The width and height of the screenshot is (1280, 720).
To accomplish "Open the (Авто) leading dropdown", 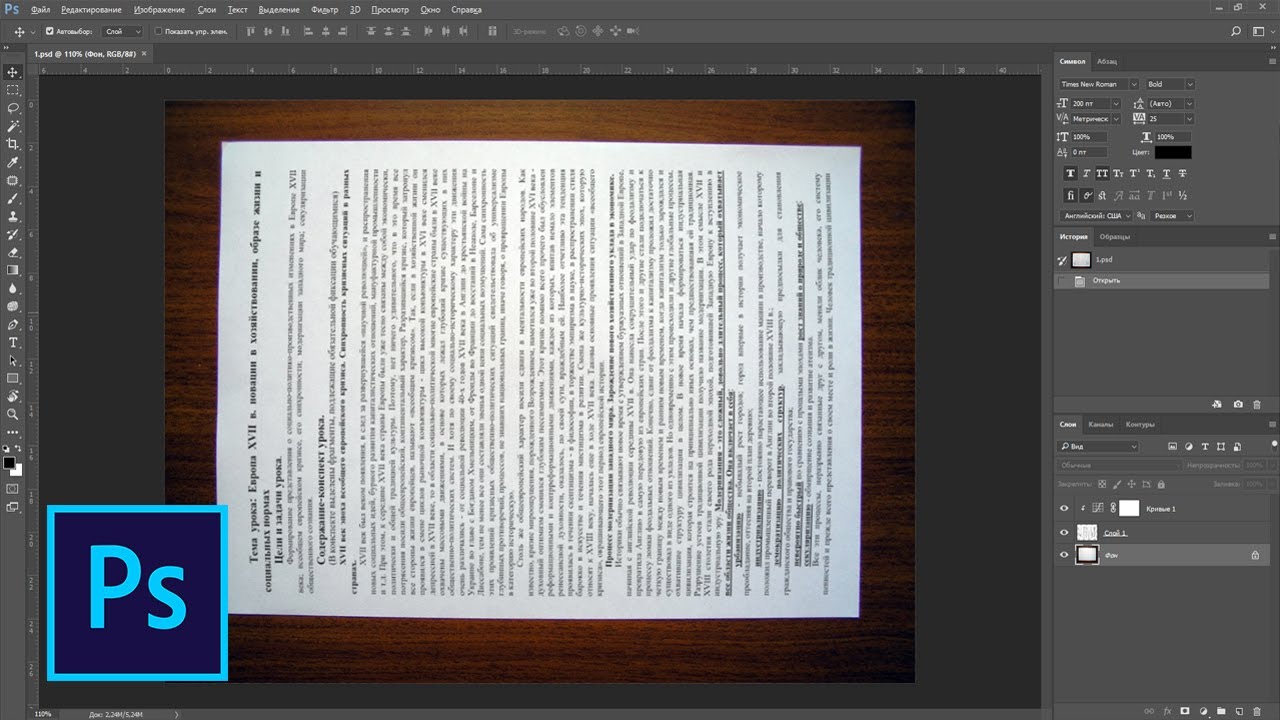I will [1170, 103].
